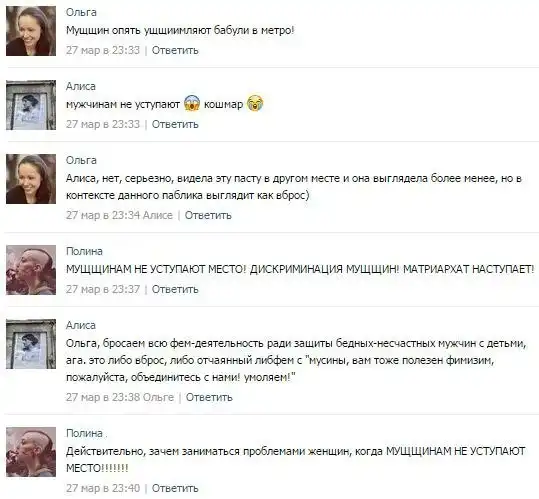The image size is (539, 499).
Task: Open Алиса's avatar on the 23:33 comment
Action: 31,105
